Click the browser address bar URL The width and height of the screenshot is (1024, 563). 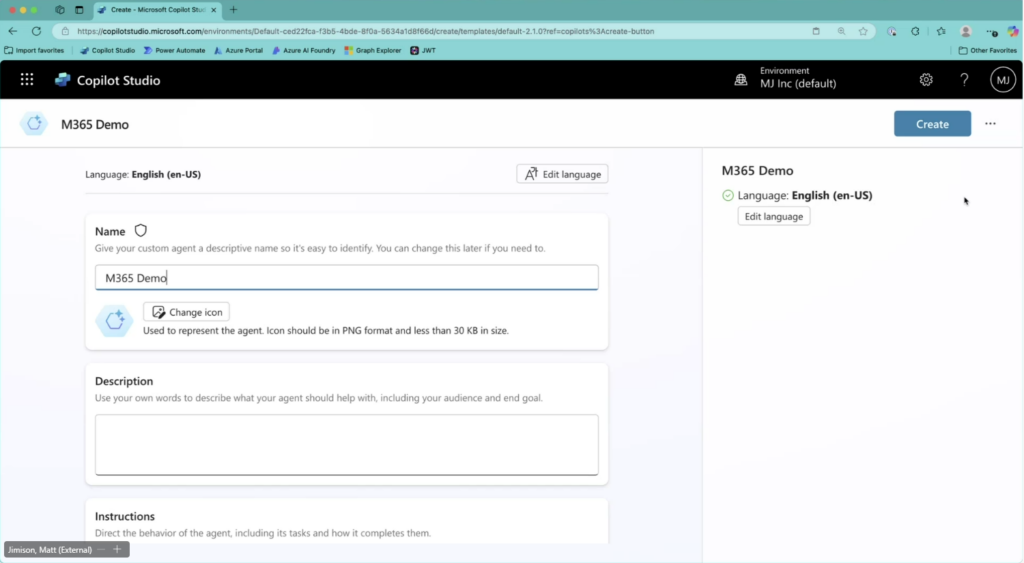click(365, 31)
